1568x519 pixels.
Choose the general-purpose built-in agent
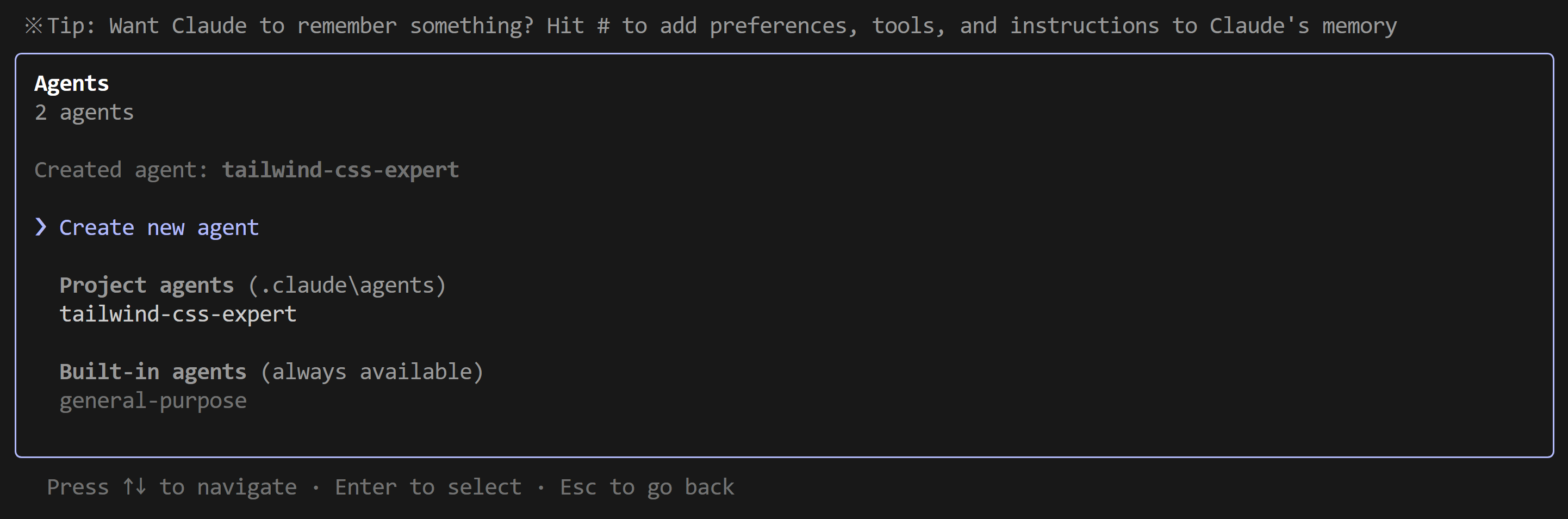coord(153,401)
